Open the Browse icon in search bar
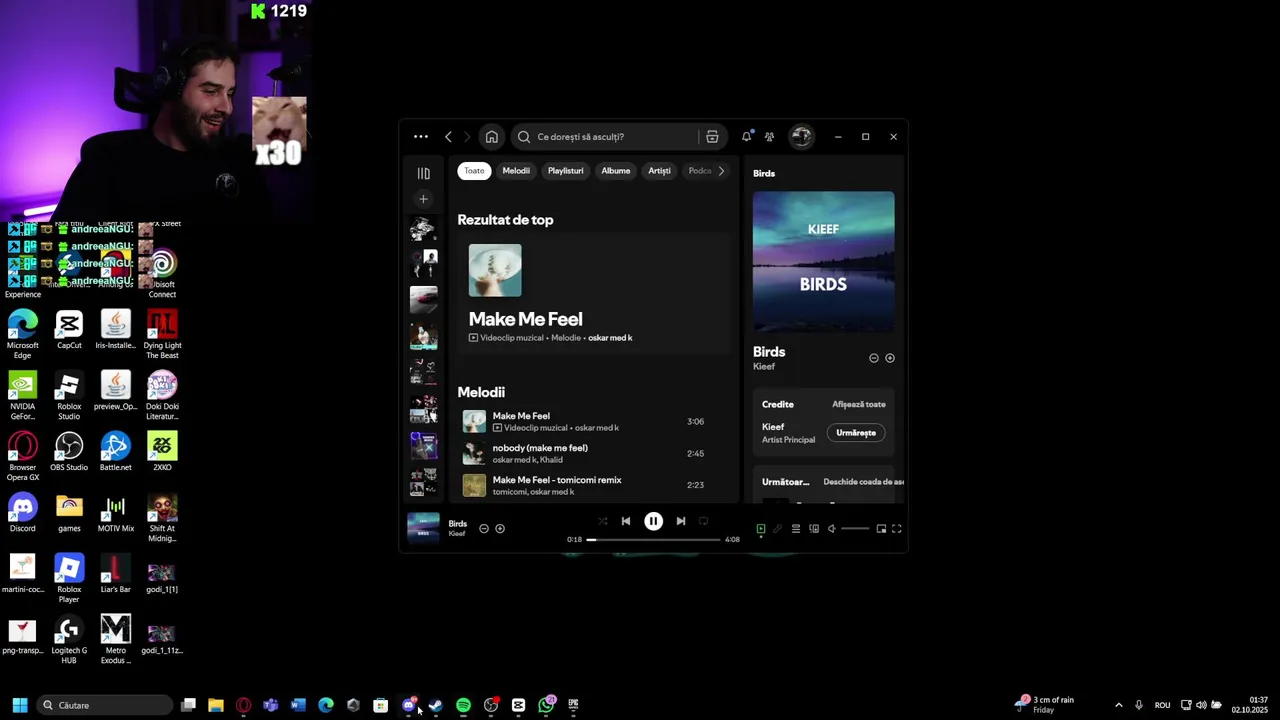1280x720 pixels. (712, 137)
